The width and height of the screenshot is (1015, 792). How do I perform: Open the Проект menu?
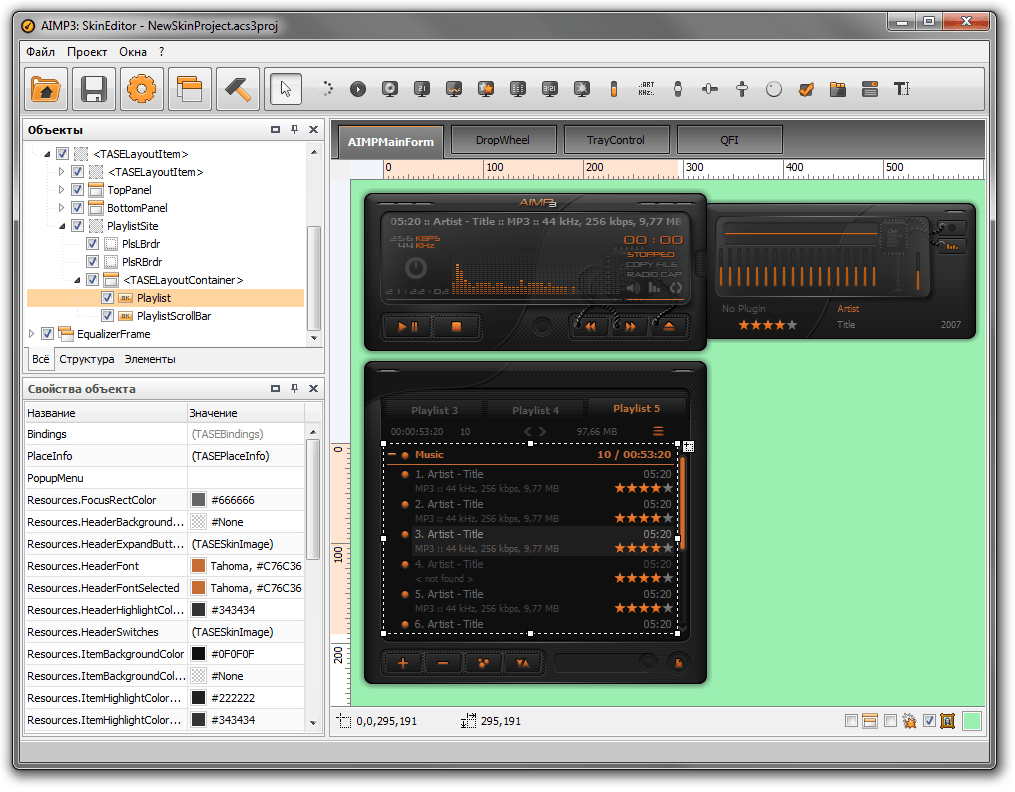point(87,51)
